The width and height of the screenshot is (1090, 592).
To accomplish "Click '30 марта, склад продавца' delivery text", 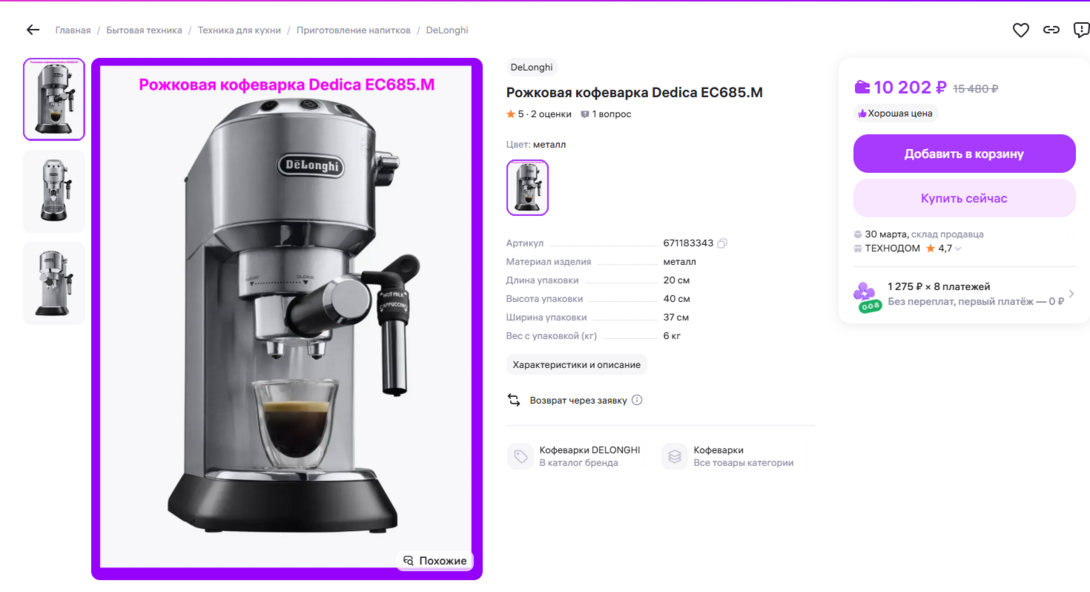I will pos(924,234).
